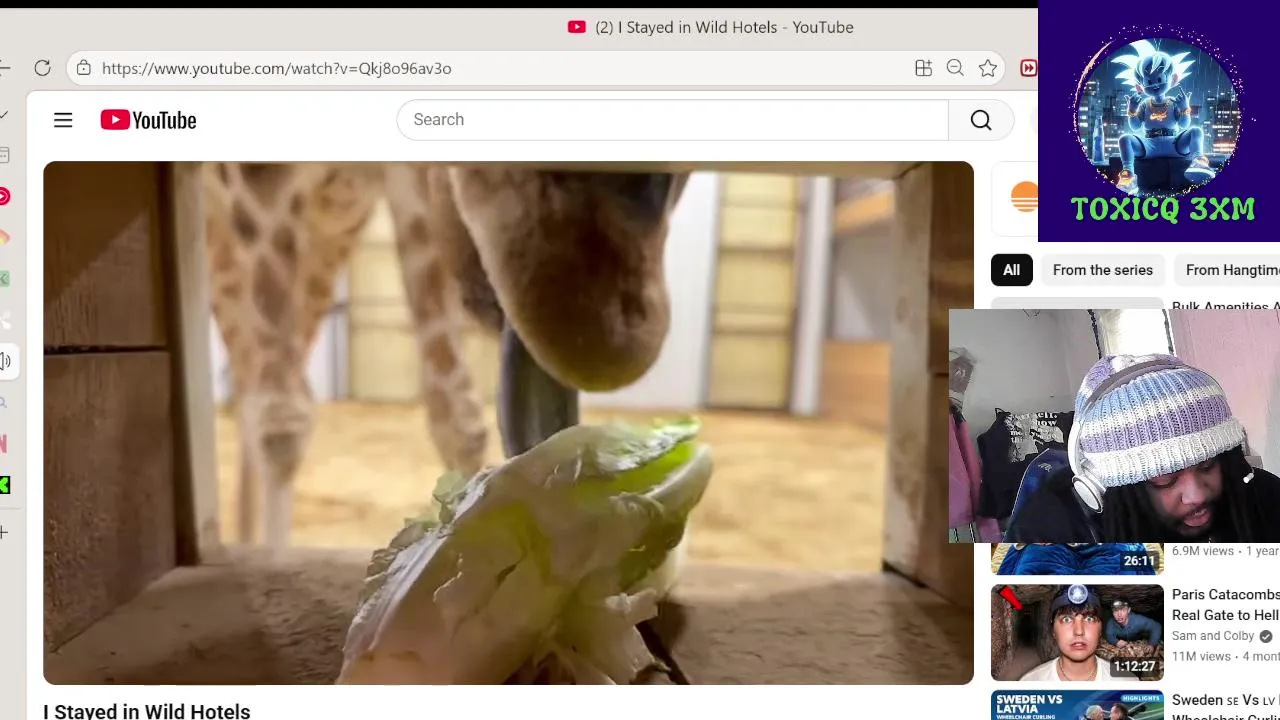Click the "I Stayed in Wild Hotels" title
Image resolution: width=1280 pixels, height=720 pixels.
point(147,711)
